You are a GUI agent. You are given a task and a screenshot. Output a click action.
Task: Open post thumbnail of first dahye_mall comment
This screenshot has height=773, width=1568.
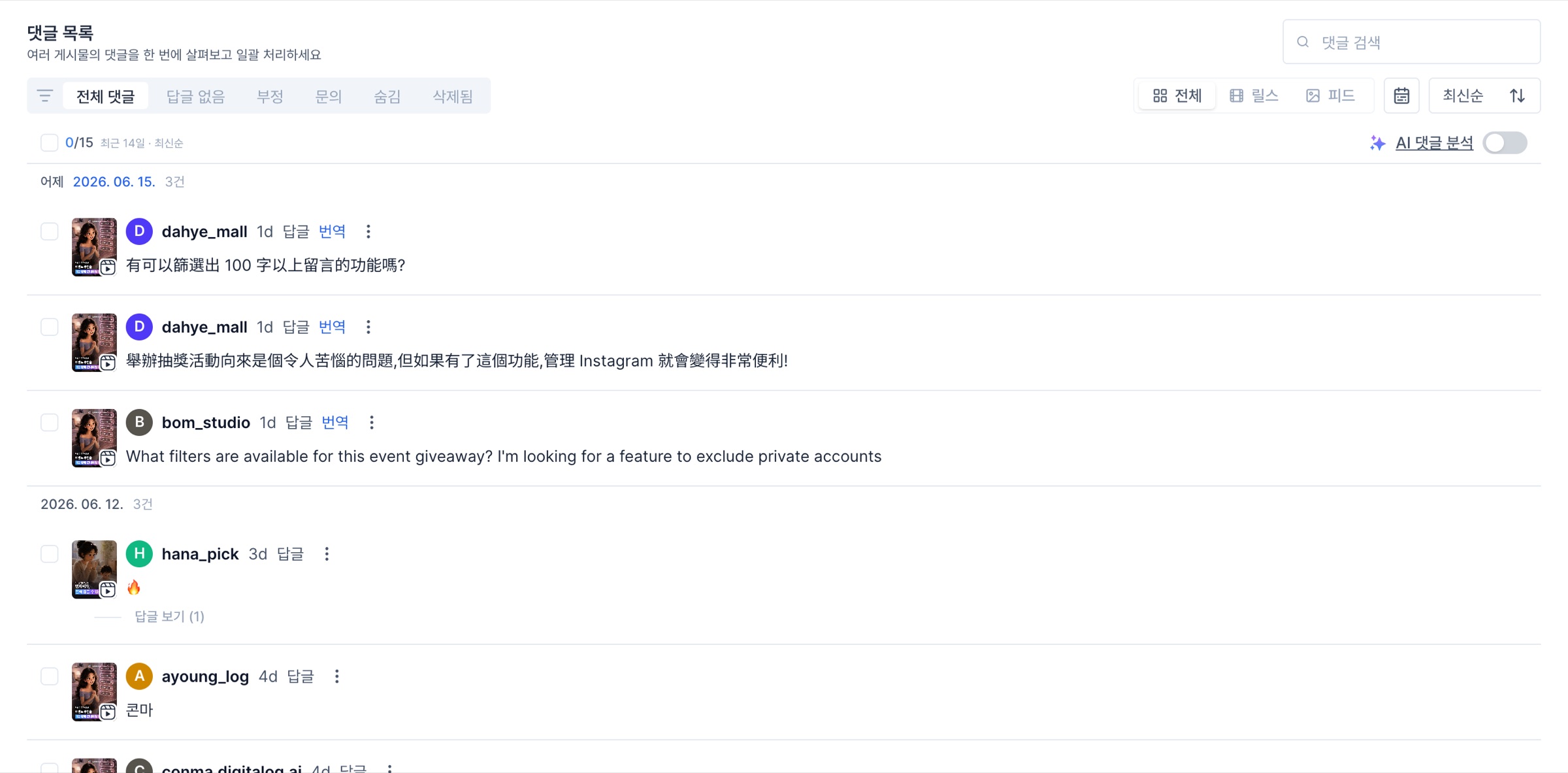[94, 247]
